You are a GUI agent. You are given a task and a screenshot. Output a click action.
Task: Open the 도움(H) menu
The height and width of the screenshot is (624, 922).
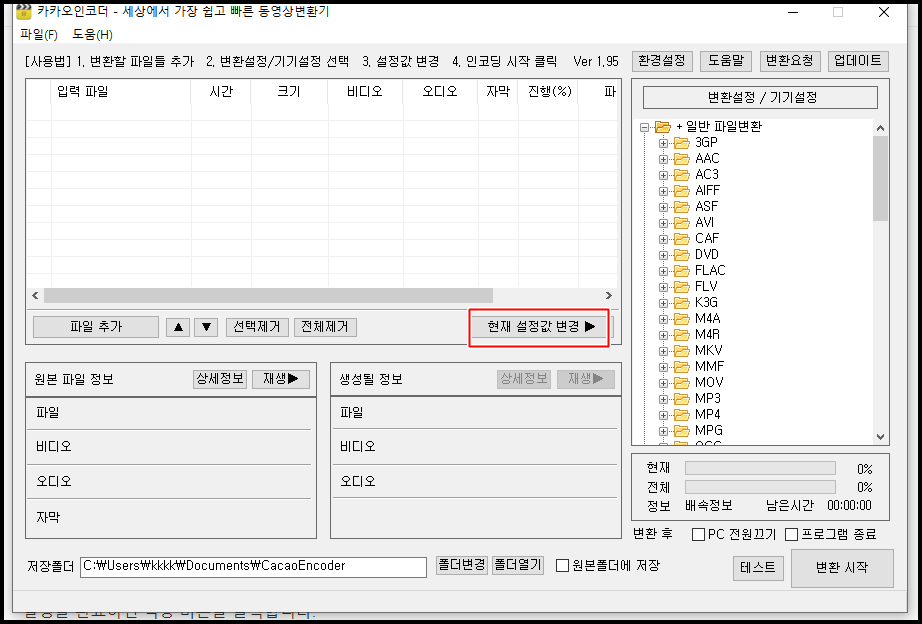92,34
